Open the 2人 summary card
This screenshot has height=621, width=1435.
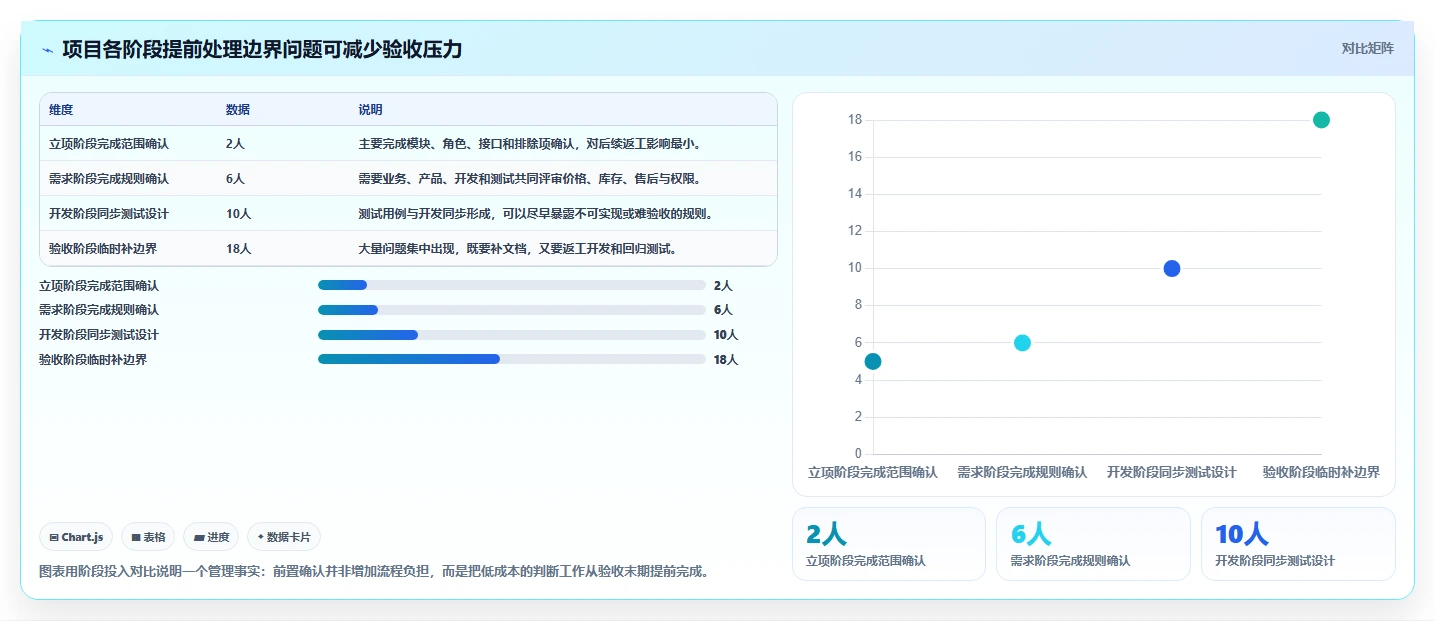coord(888,544)
